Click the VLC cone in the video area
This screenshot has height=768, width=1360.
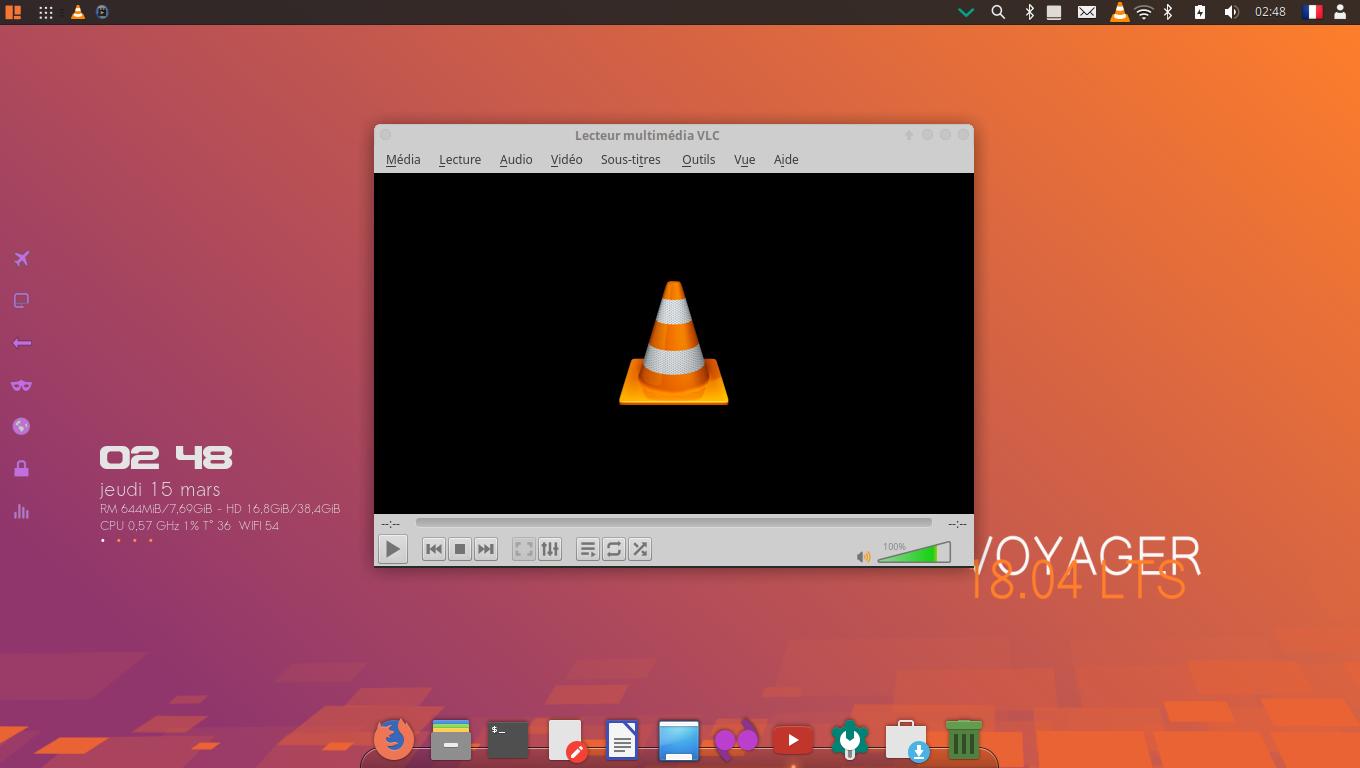(674, 343)
